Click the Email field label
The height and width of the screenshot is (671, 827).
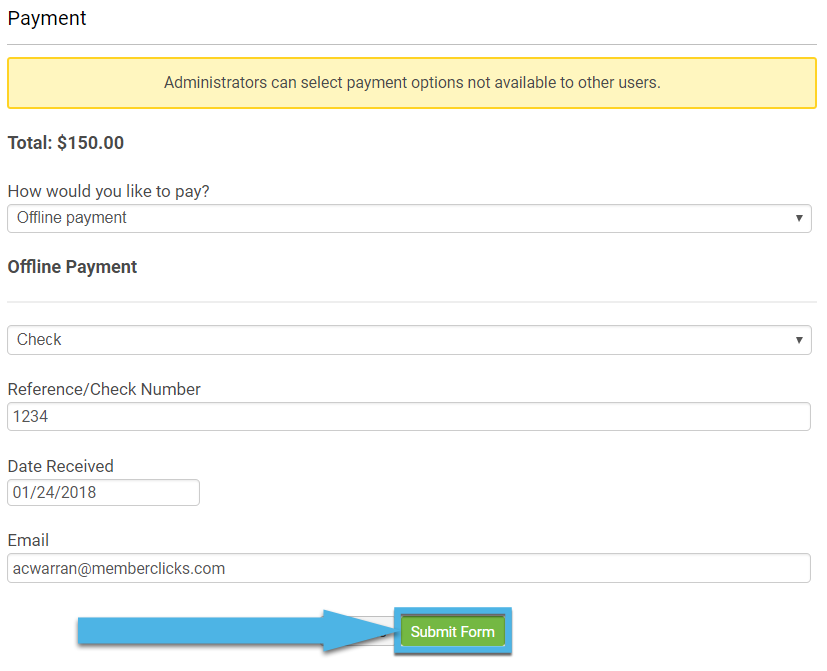[28, 540]
